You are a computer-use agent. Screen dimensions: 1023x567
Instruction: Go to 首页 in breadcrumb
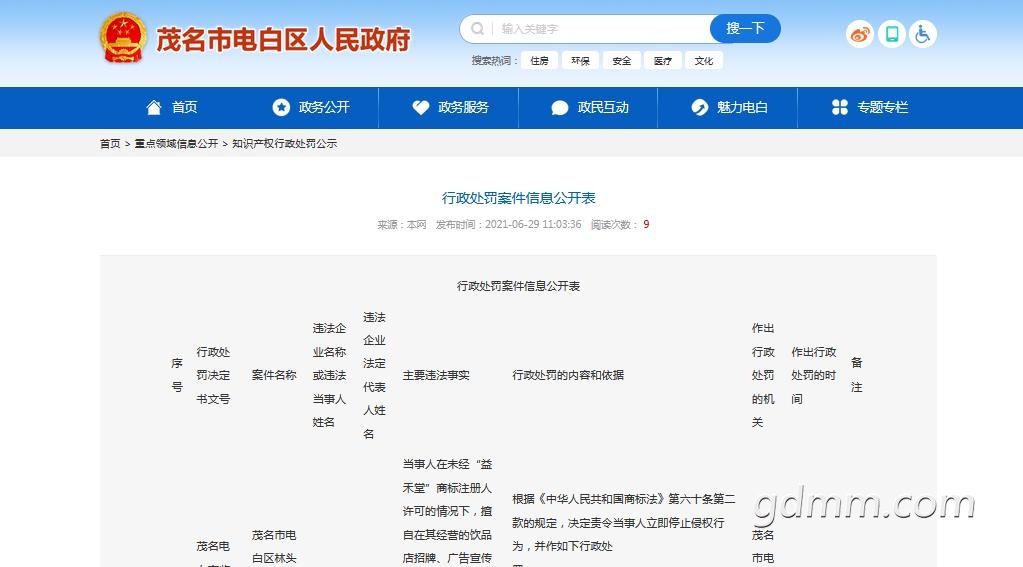(110, 144)
